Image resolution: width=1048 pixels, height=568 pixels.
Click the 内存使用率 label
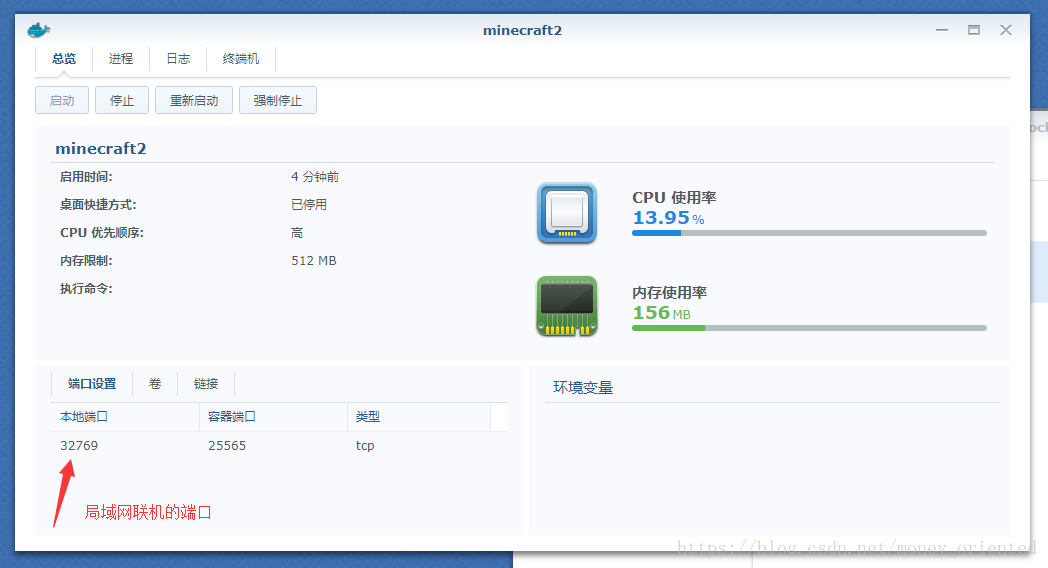coord(670,293)
